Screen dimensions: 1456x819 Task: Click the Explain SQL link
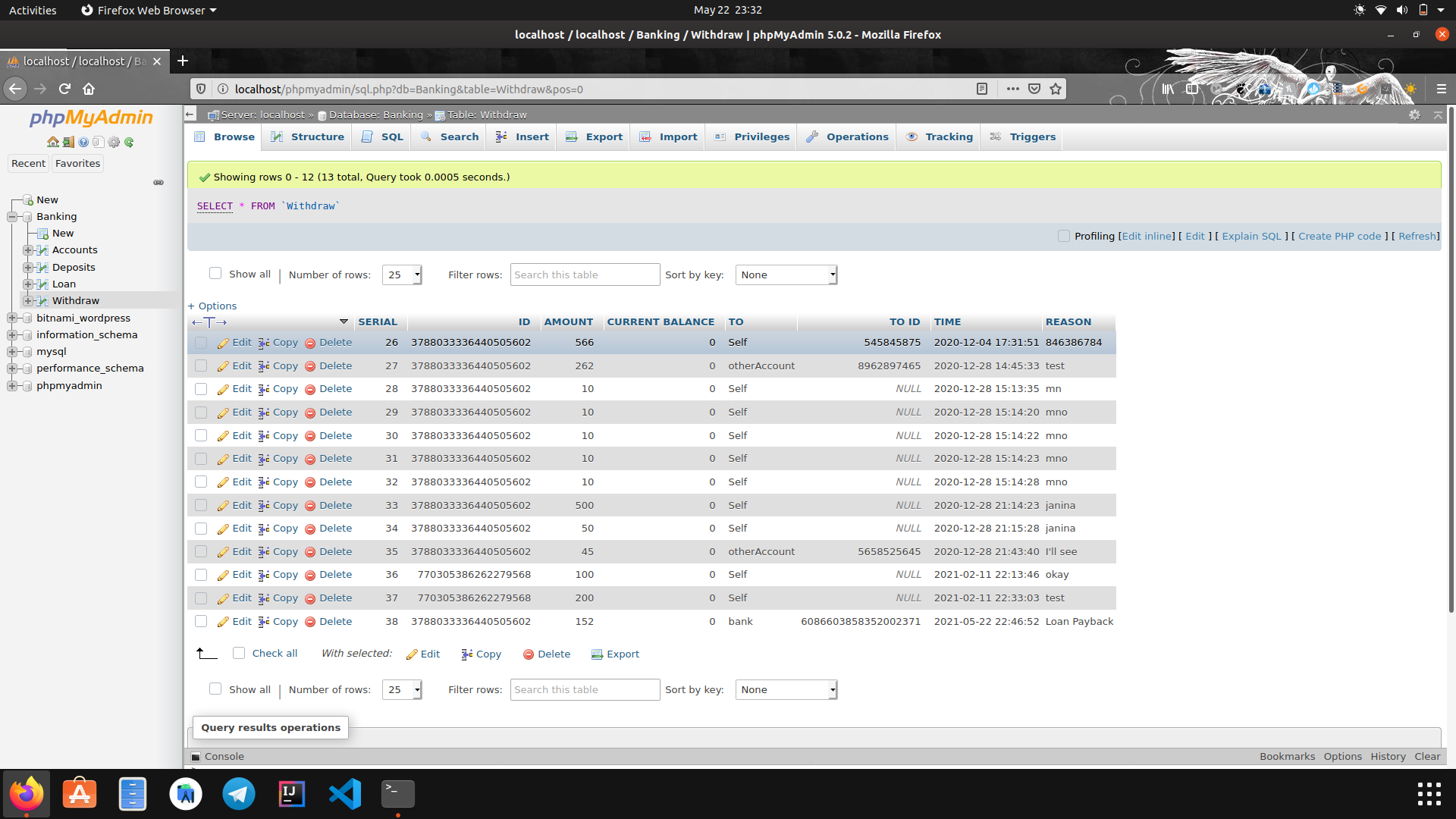pyautogui.click(x=1251, y=236)
